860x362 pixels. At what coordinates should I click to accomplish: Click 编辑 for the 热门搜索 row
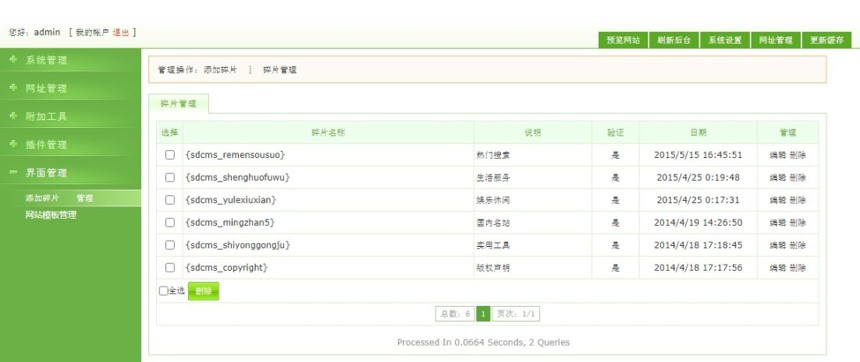tap(778, 155)
